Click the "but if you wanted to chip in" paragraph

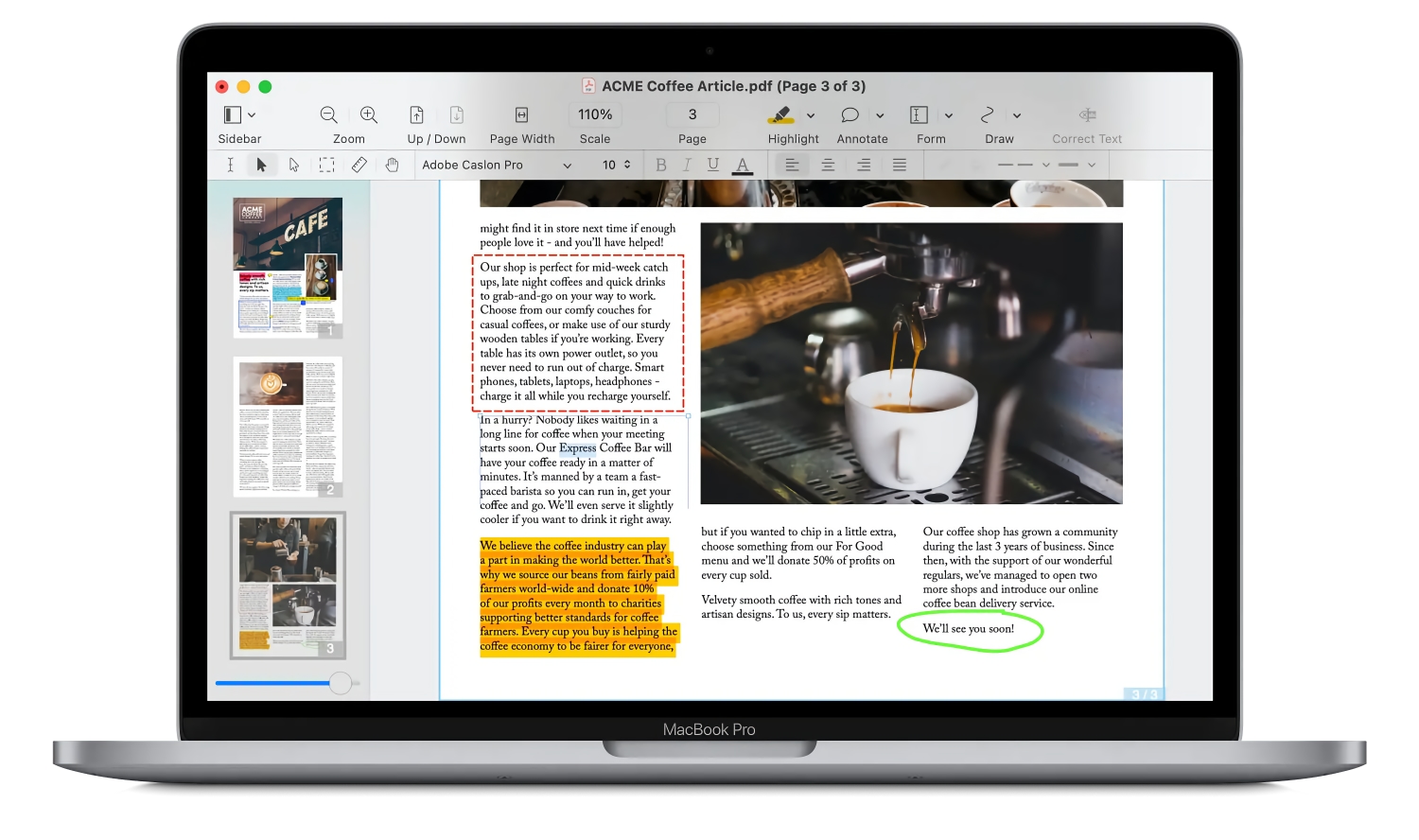798,553
